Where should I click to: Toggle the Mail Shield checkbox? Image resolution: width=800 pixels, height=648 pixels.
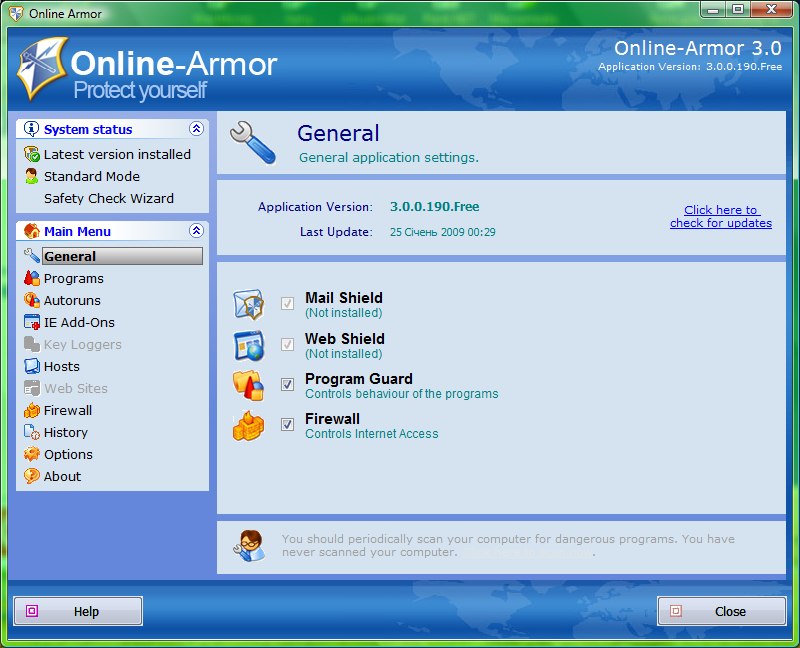[287, 304]
